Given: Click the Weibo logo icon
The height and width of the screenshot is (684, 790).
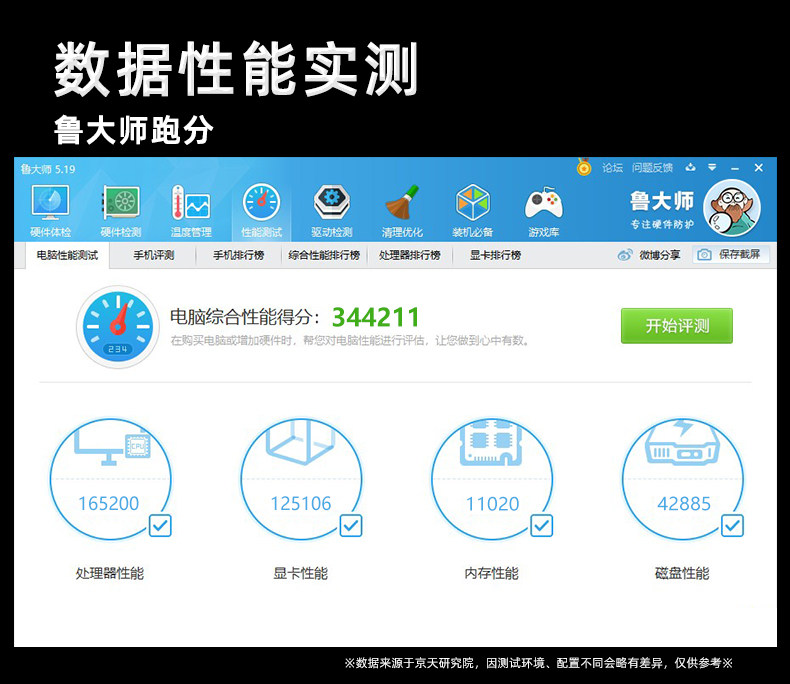Looking at the screenshot, I should [x=625, y=255].
